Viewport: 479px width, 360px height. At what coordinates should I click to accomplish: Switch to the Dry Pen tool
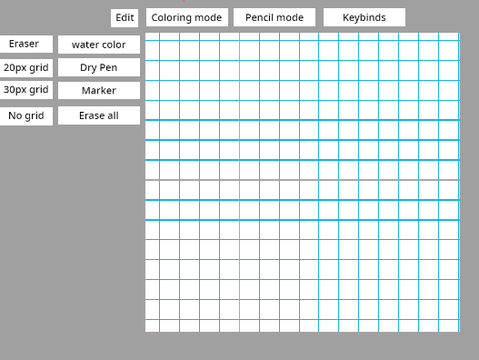[99, 67]
